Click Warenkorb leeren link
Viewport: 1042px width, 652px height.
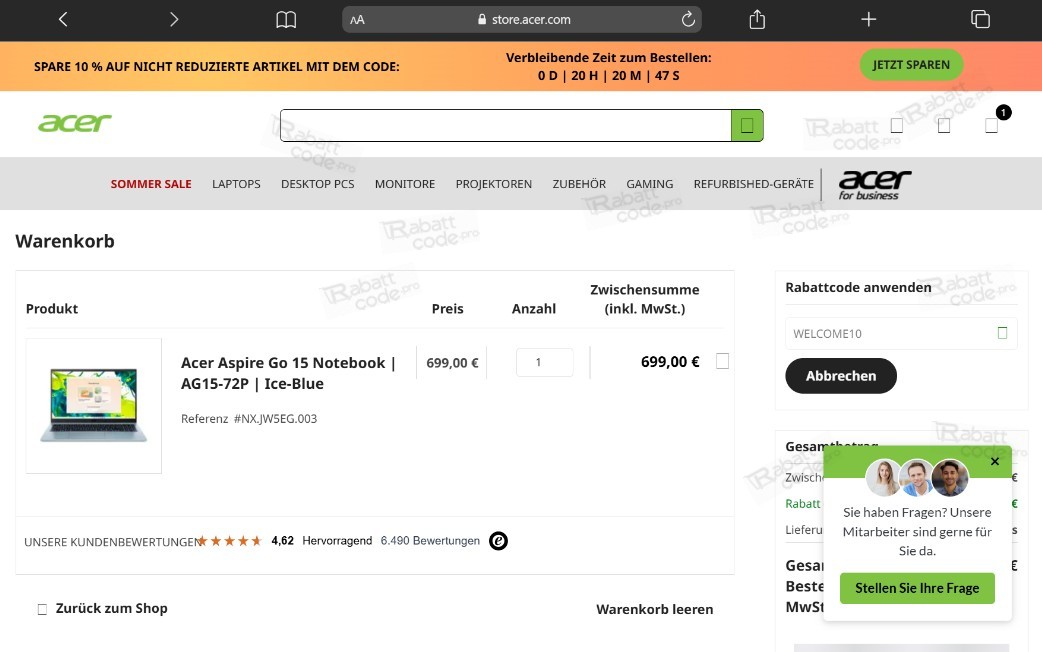pos(655,609)
